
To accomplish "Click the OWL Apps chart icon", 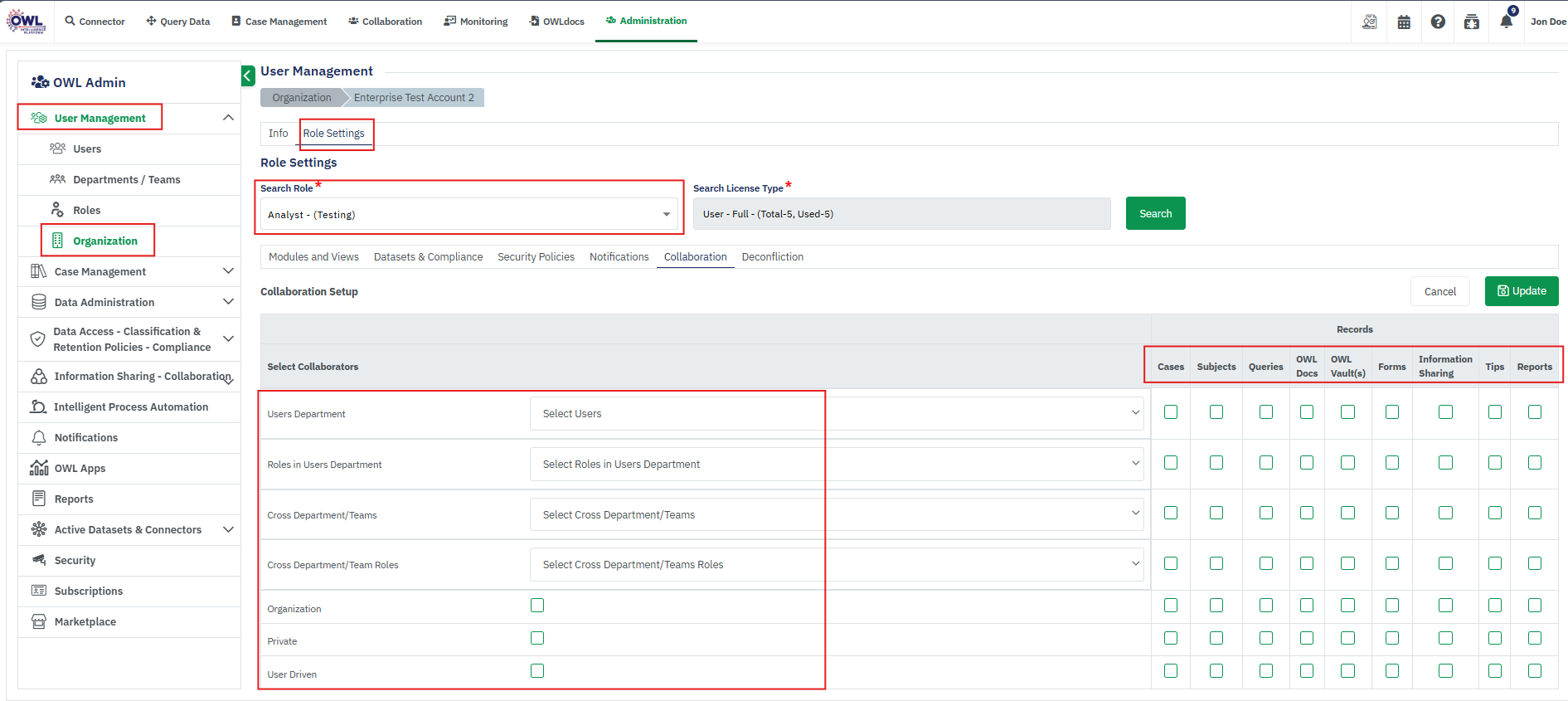I will pyautogui.click(x=38, y=468).
